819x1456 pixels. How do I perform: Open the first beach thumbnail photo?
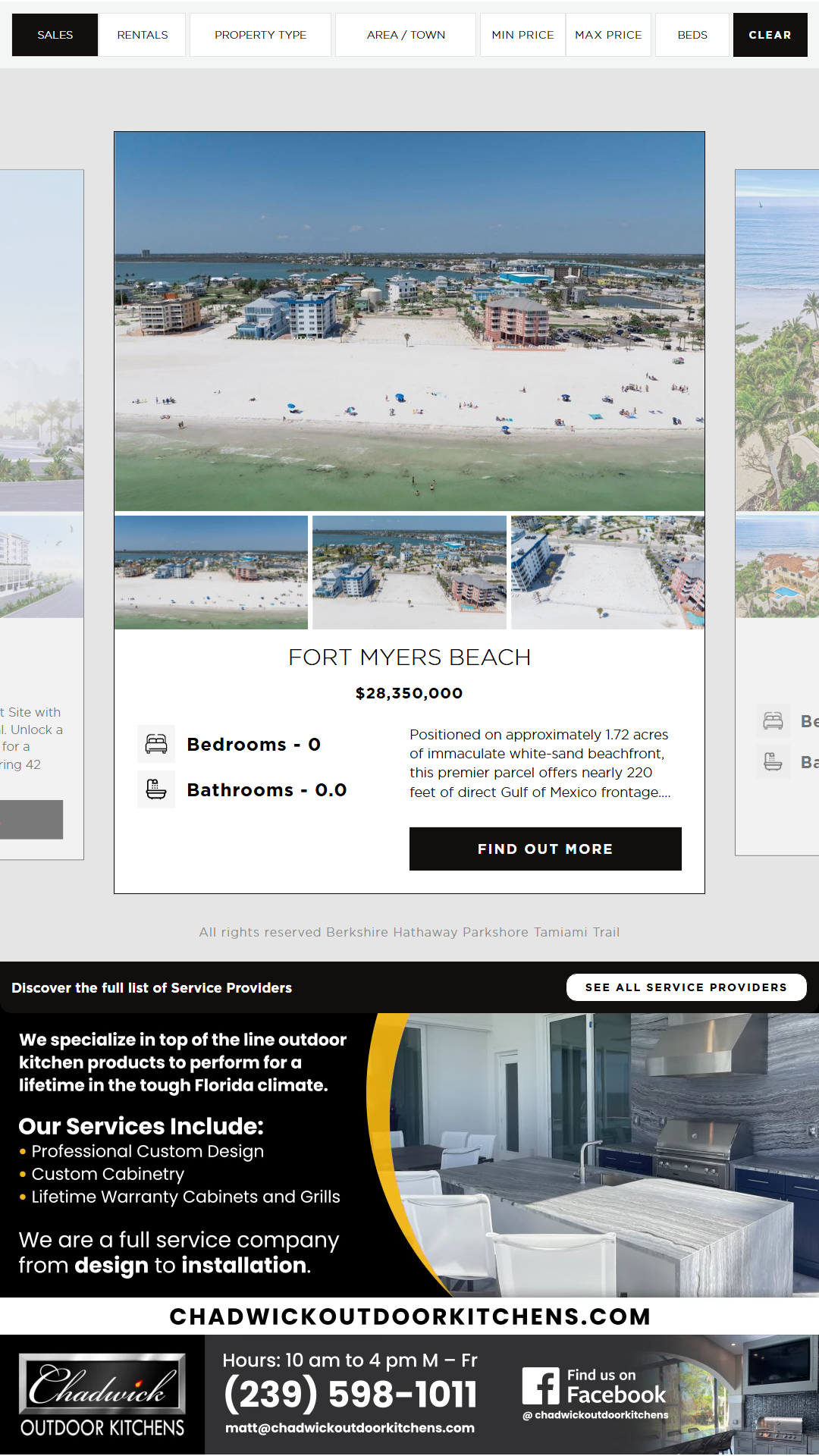click(212, 573)
